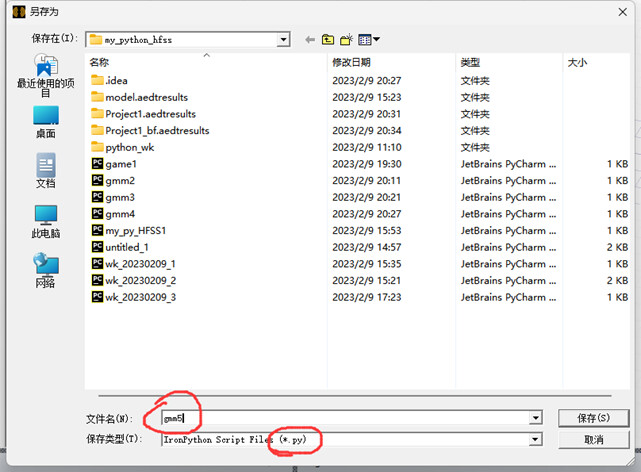641x472 pixels.
Task: Open This PC (此电脑) shortcut
Action: pos(46,222)
